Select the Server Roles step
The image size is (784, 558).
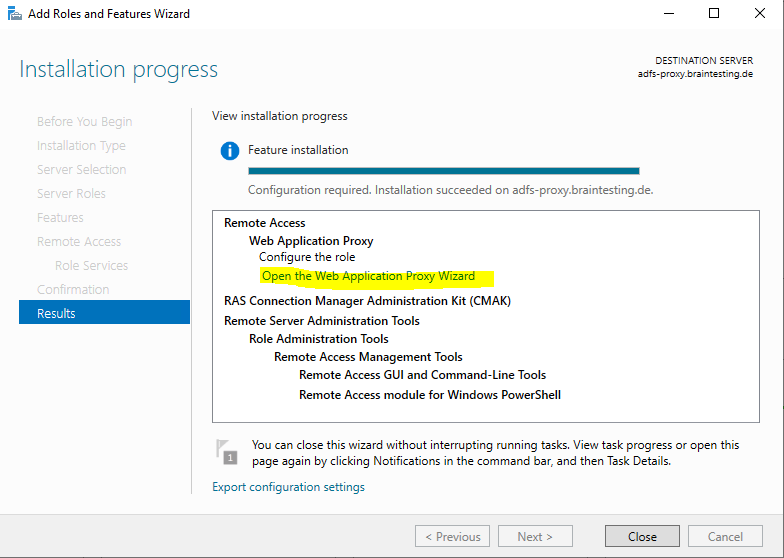(x=71, y=194)
